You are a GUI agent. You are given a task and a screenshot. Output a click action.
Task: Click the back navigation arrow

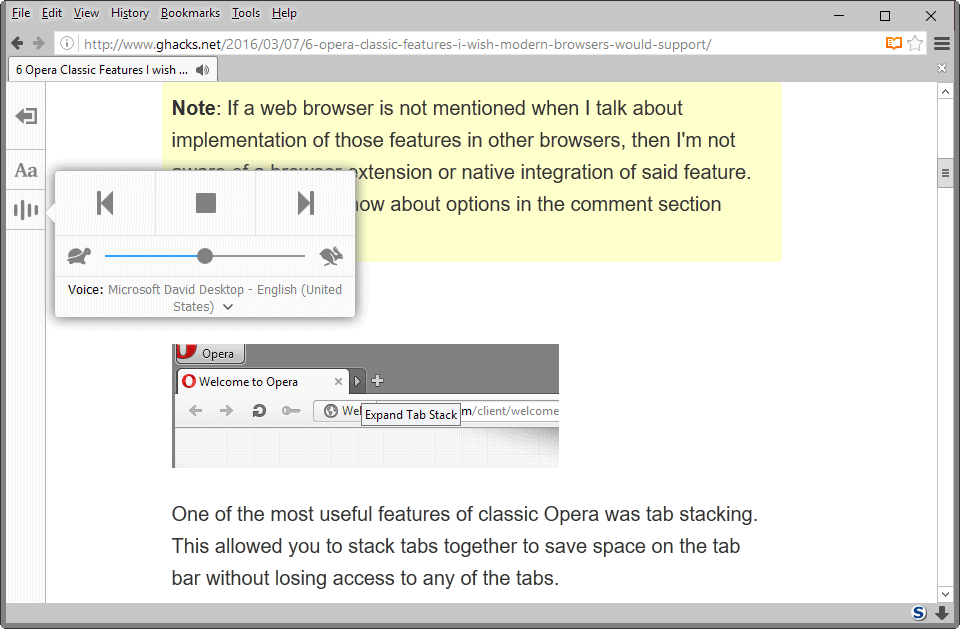pos(17,44)
